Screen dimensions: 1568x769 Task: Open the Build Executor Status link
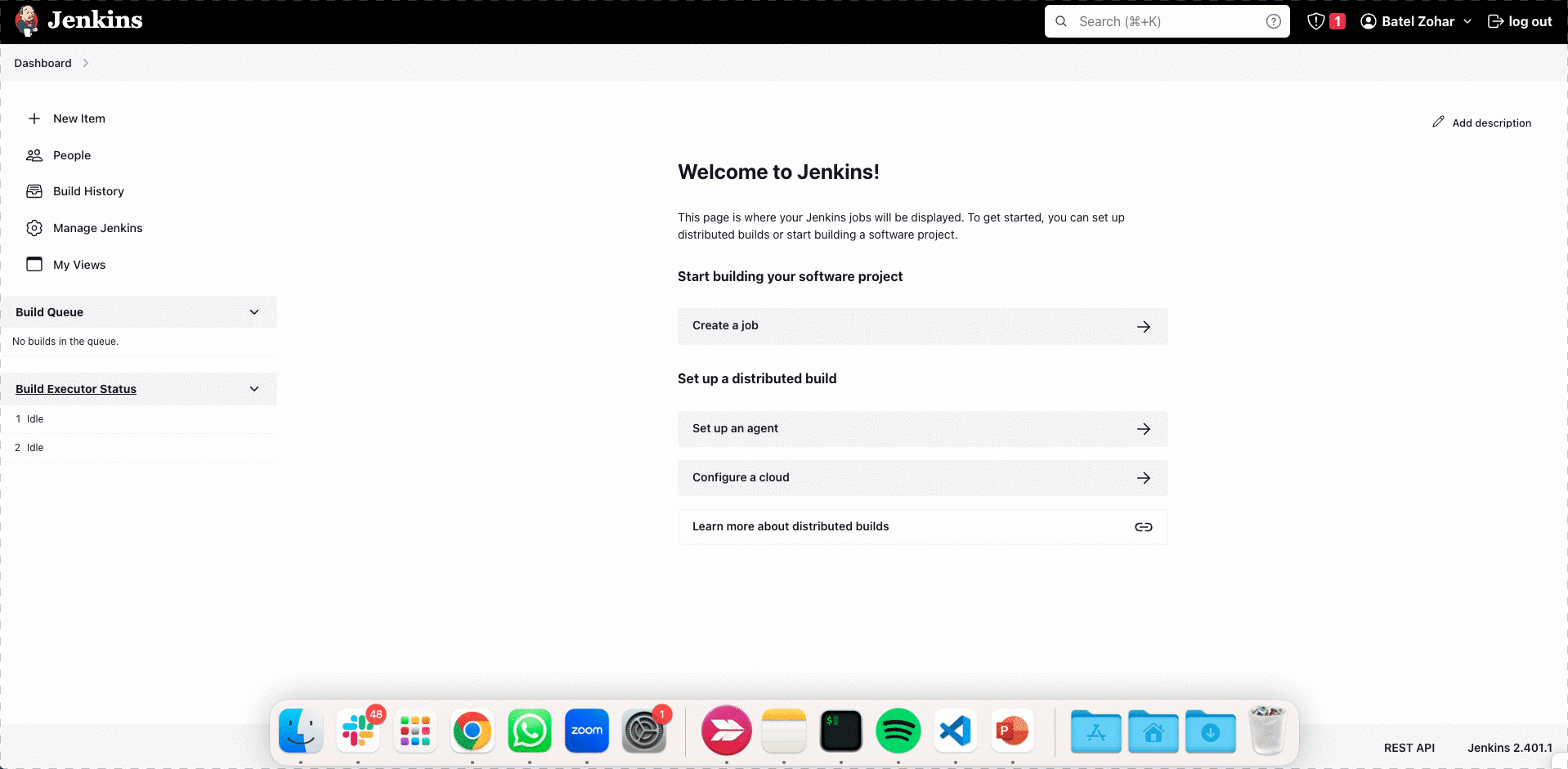coord(76,389)
